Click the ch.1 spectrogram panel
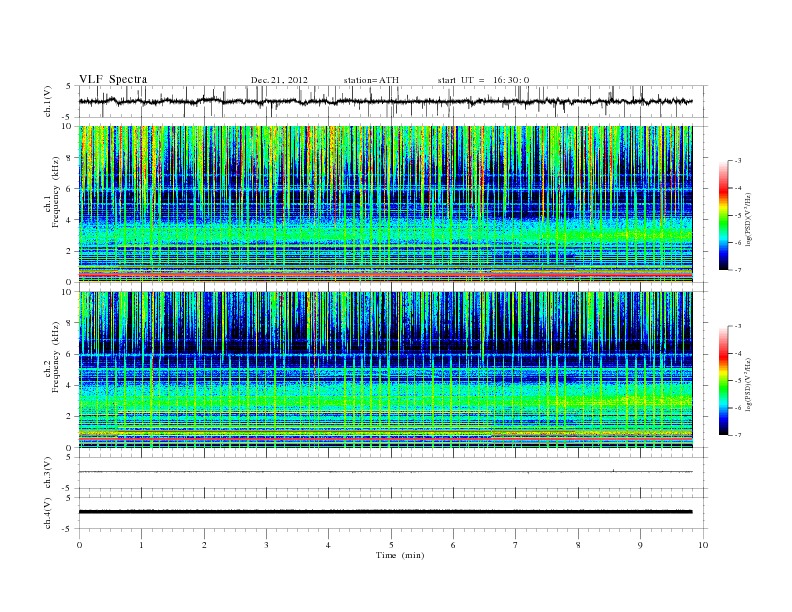The width and height of the screenshot is (792, 612). click(385, 204)
